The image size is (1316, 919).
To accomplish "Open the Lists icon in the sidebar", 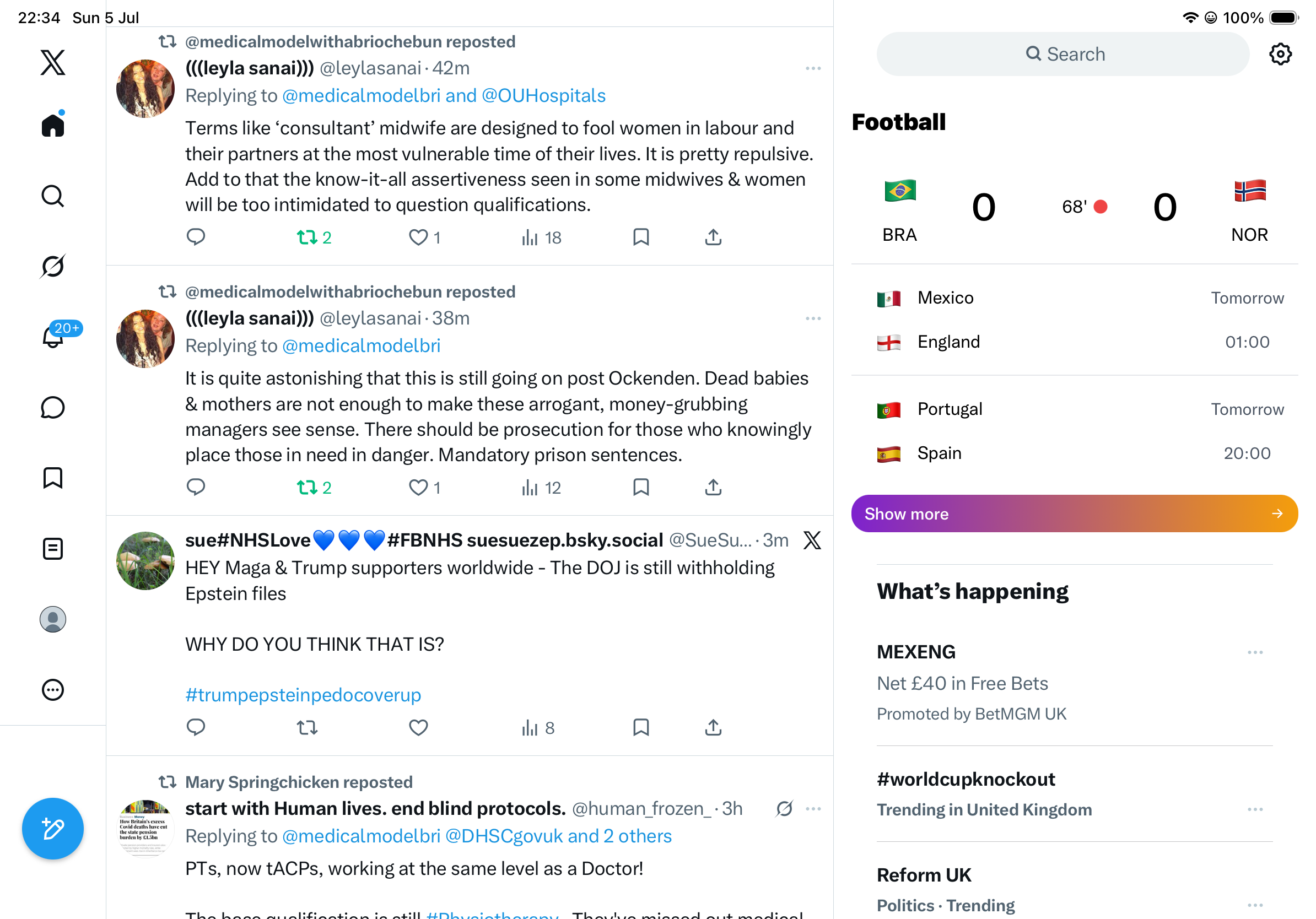I will click(53, 549).
